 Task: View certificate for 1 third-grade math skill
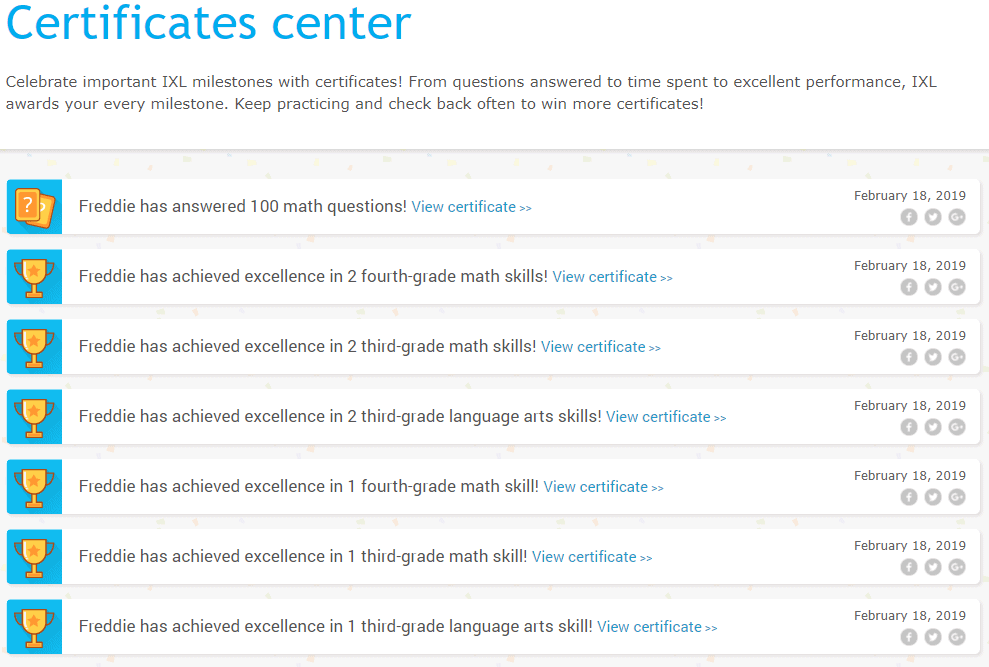592,557
